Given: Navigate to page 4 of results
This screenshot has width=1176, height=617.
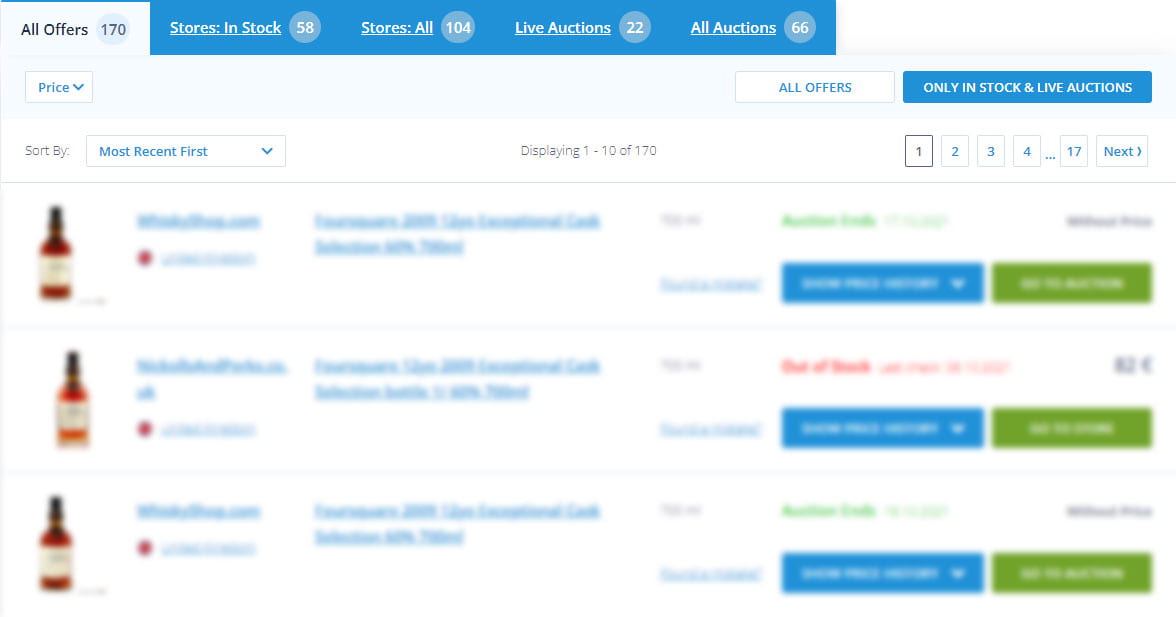Looking at the screenshot, I should (x=1026, y=151).
